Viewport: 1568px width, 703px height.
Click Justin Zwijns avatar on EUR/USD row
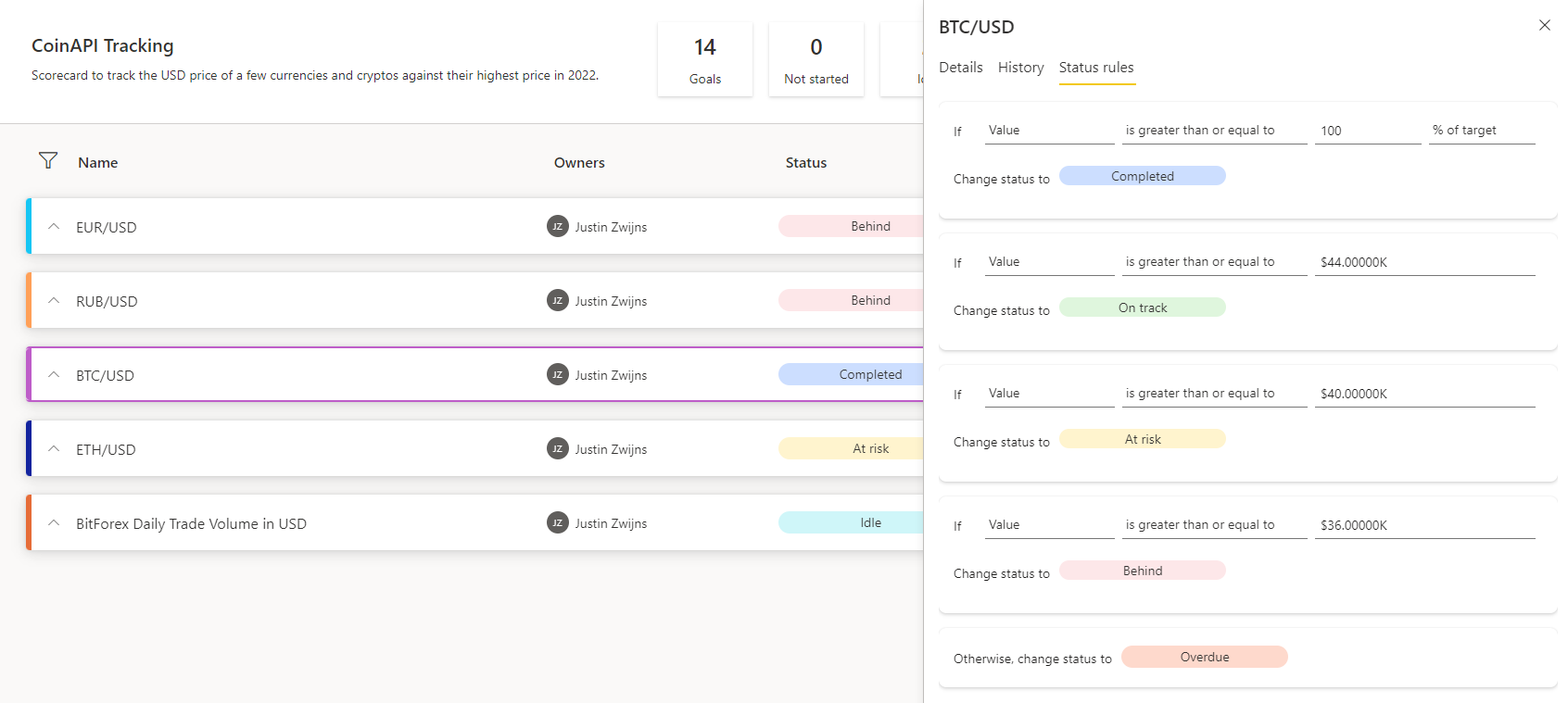click(x=557, y=227)
